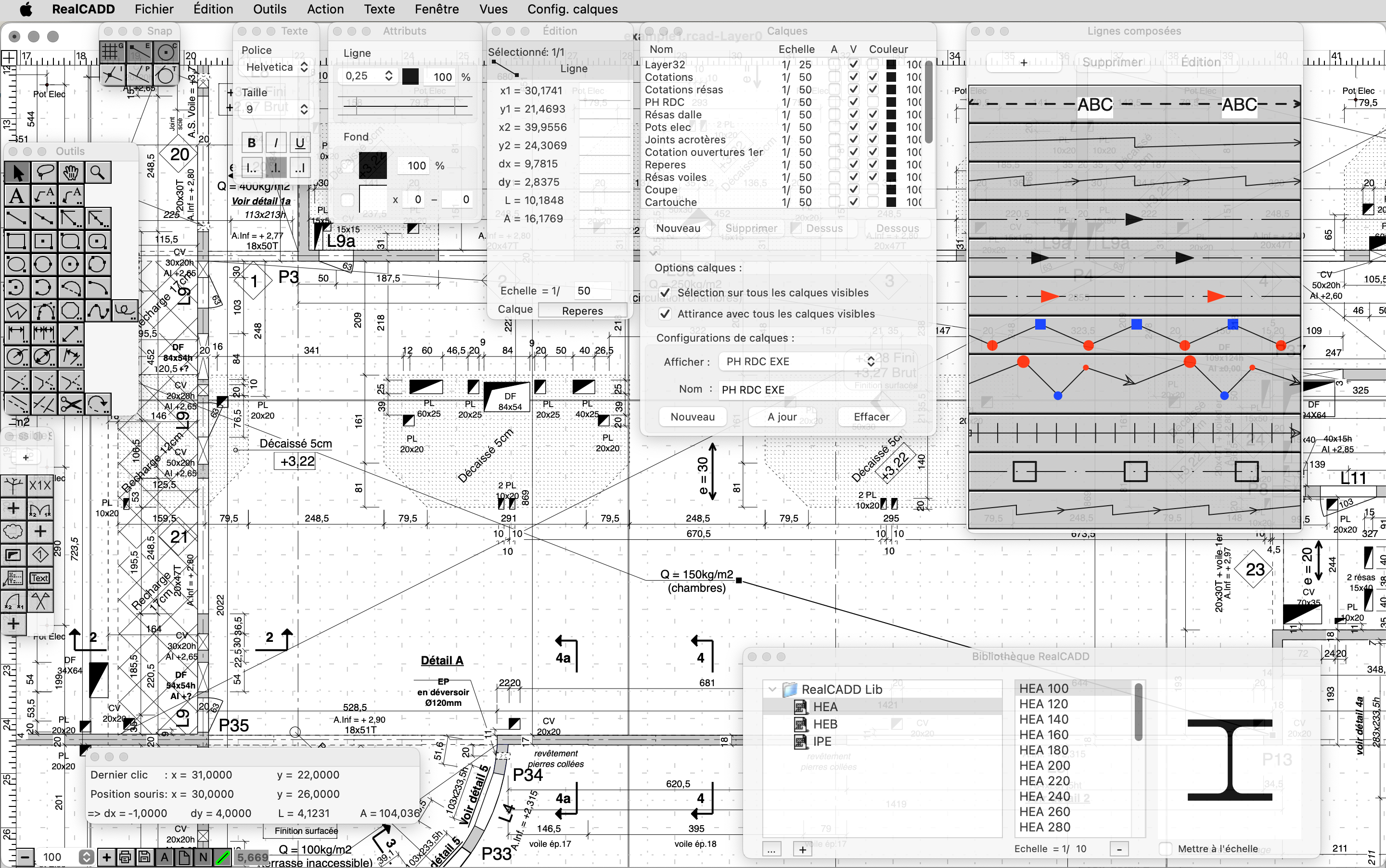Pick the polygon drawing tool
Viewport: 1386px width, 868px height.
[x=17, y=310]
